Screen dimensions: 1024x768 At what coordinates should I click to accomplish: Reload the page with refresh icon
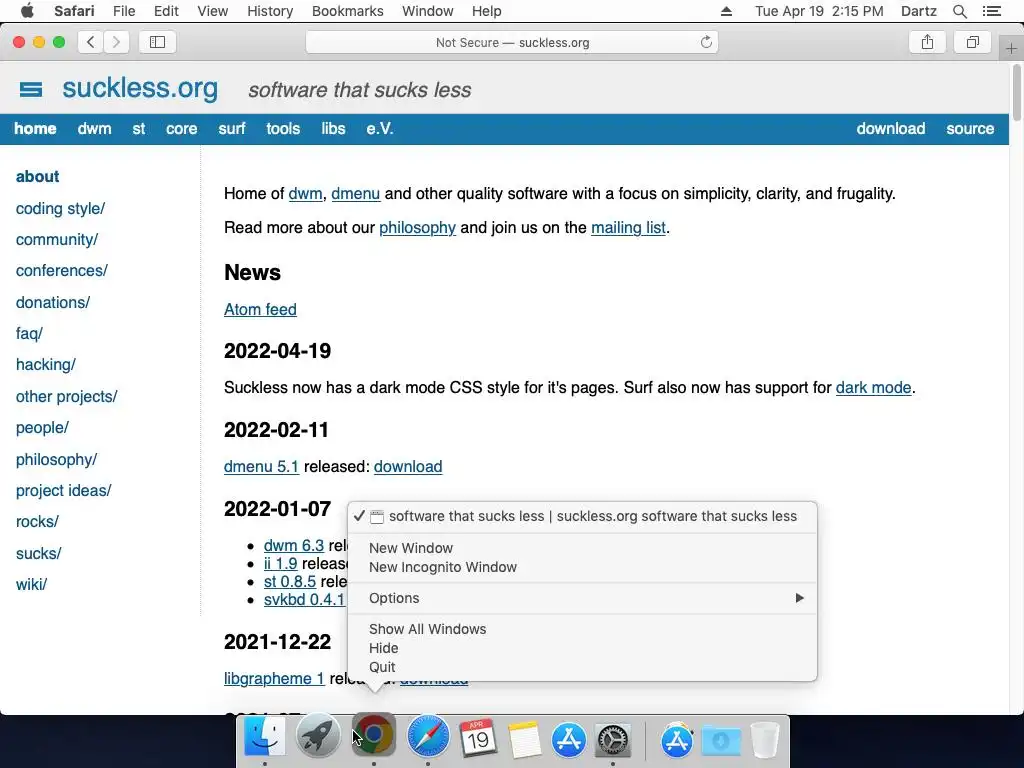(706, 42)
